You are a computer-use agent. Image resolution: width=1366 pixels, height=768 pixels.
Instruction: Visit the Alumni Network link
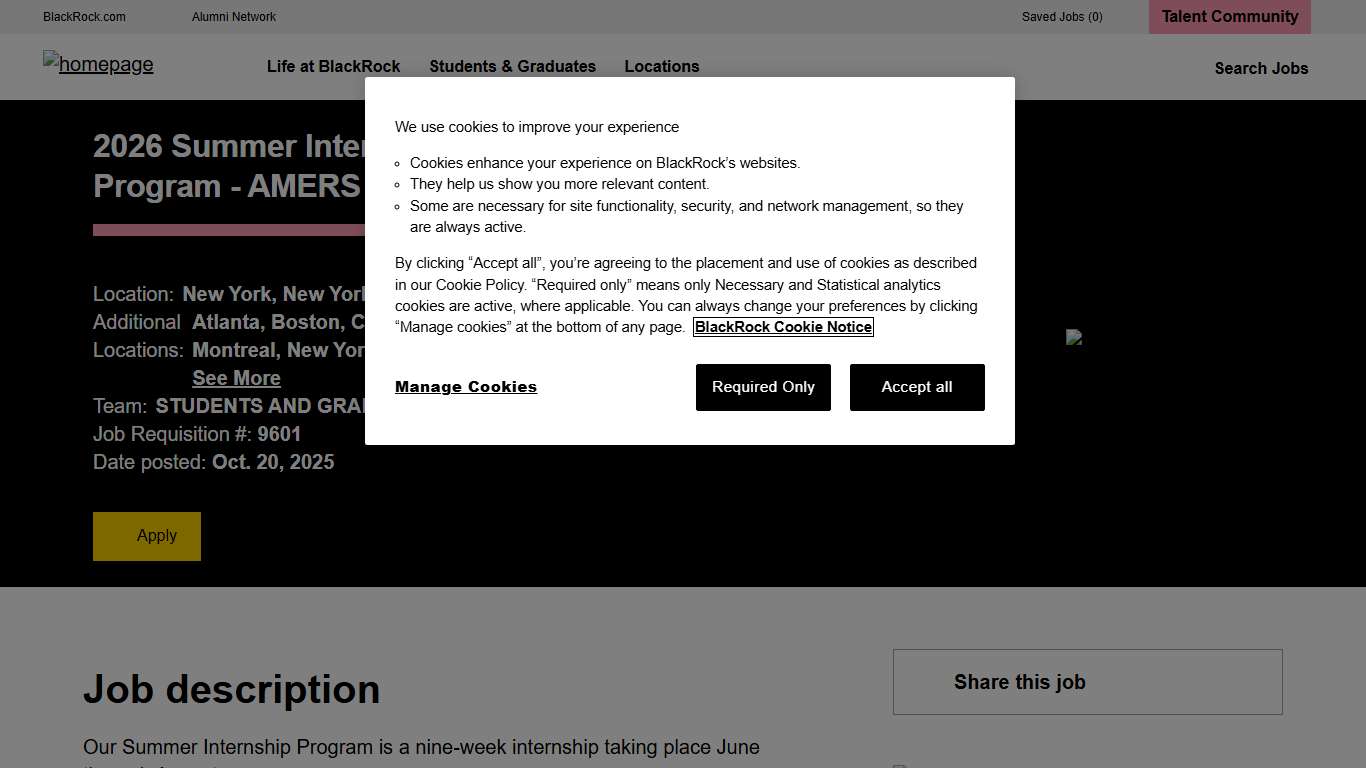point(234,17)
